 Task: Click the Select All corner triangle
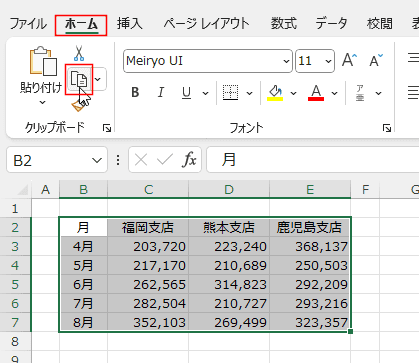[x=23, y=190]
